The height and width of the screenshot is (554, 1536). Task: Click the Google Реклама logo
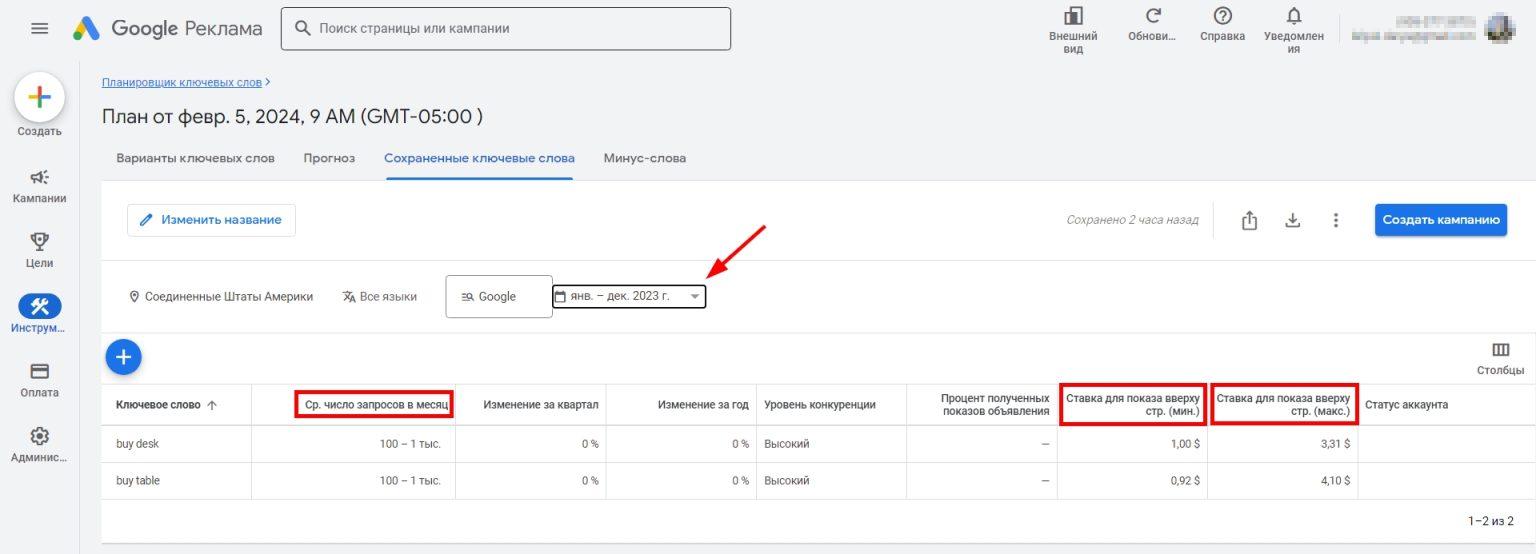tap(167, 29)
